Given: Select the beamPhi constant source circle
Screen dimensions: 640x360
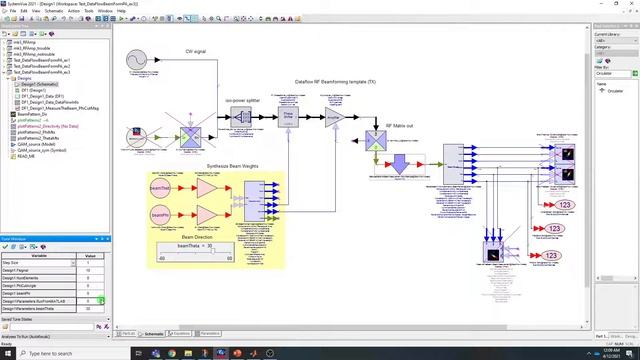Looking at the screenshot, I should tap(160, 215).
